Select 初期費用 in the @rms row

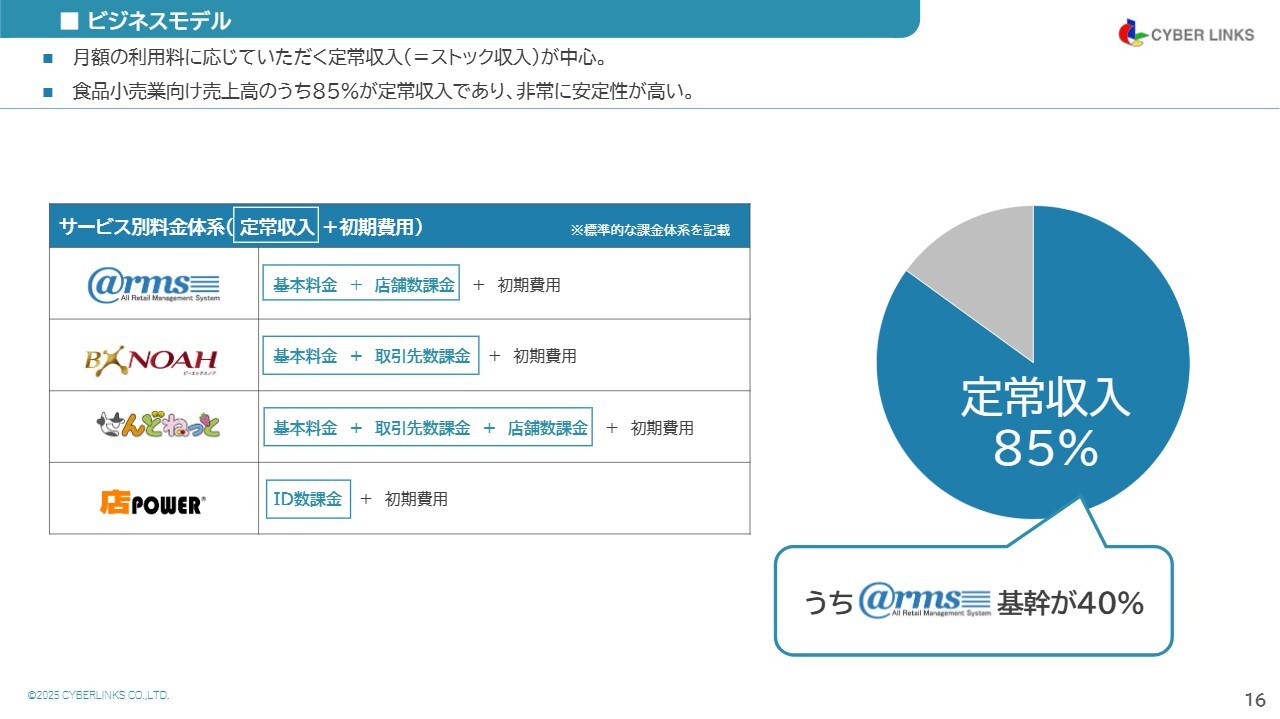[529, 285]
